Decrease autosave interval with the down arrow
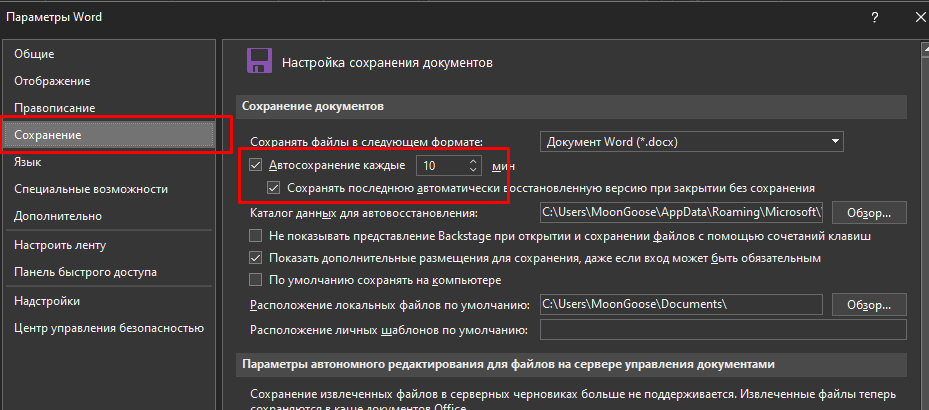 pyautogui.click(x=473, y=171)
